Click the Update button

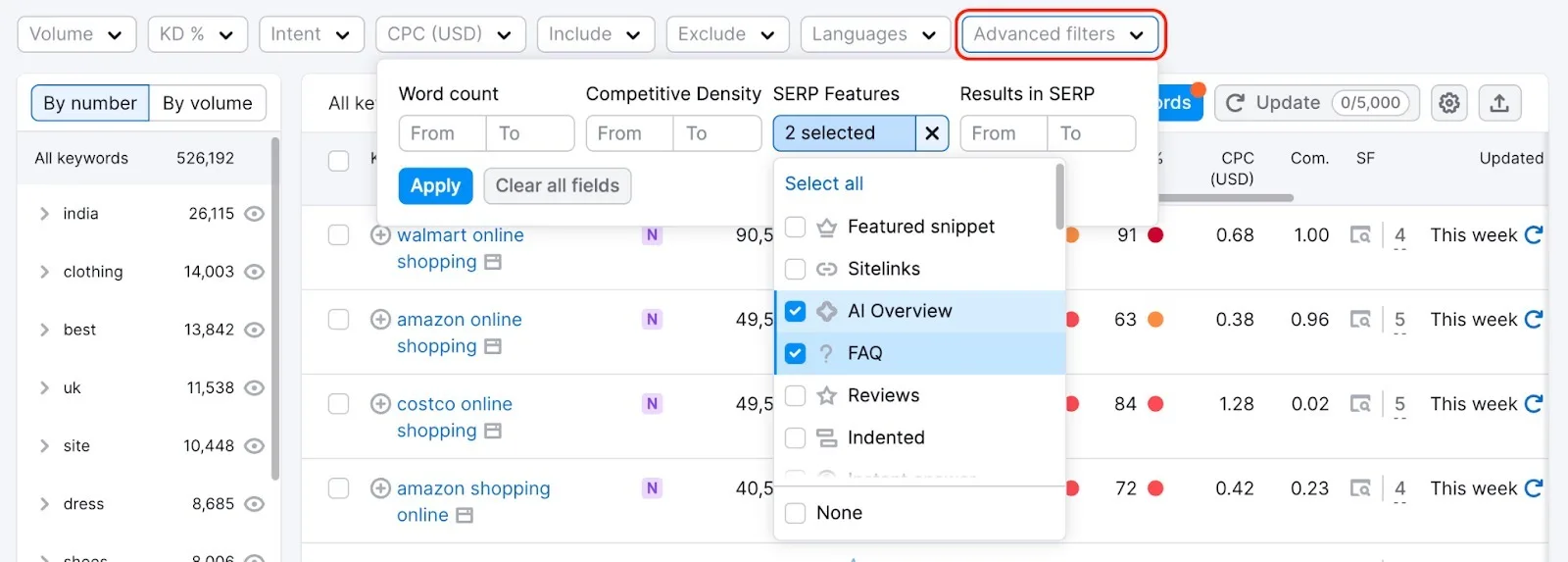tap(1317, 103)
